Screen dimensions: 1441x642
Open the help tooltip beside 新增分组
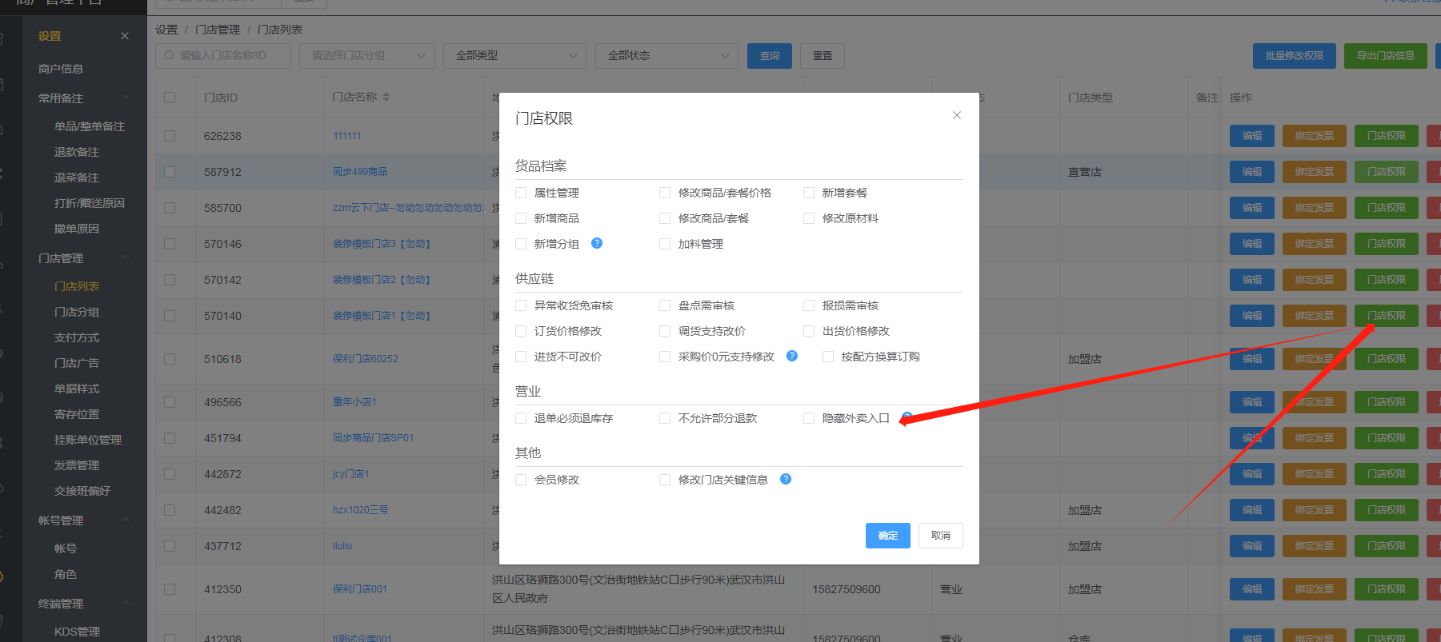(596, 243)
